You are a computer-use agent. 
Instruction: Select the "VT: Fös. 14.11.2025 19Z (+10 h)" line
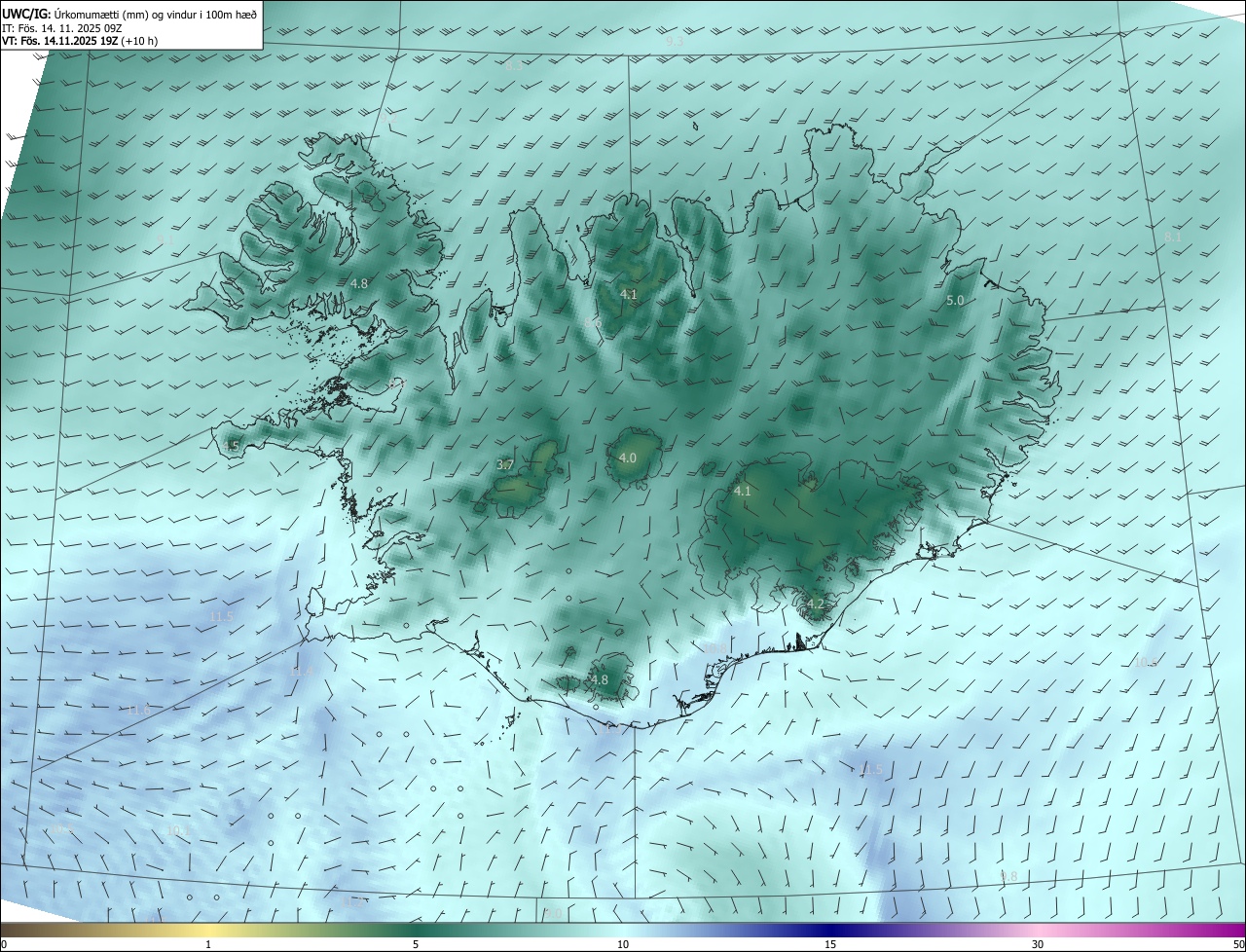coord(80,41)
